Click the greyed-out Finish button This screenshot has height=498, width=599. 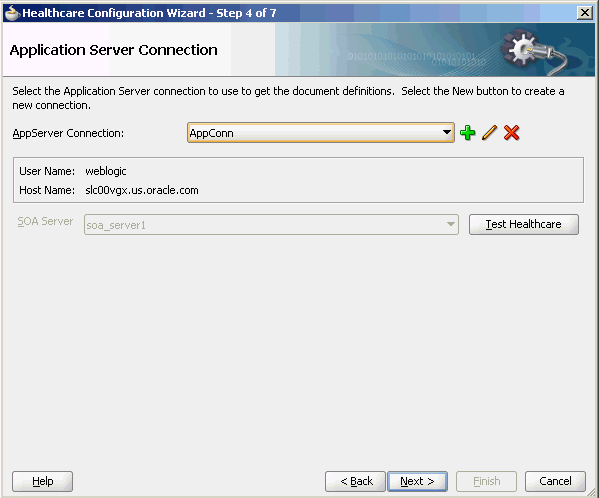486,481
